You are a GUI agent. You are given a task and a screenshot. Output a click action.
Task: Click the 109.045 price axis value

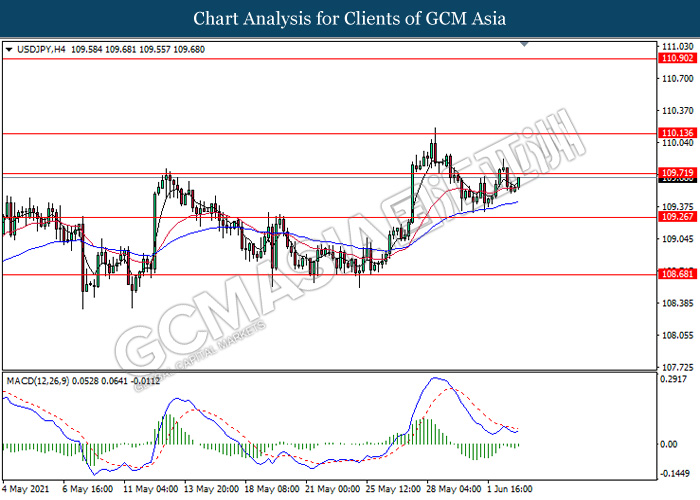tap(678, 239)
